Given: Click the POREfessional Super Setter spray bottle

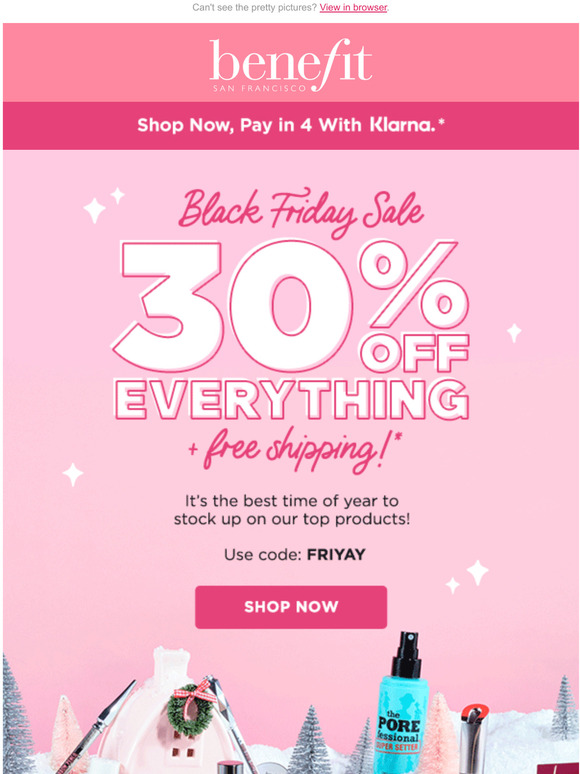Looking at the screenshot, I should point(402,703).
